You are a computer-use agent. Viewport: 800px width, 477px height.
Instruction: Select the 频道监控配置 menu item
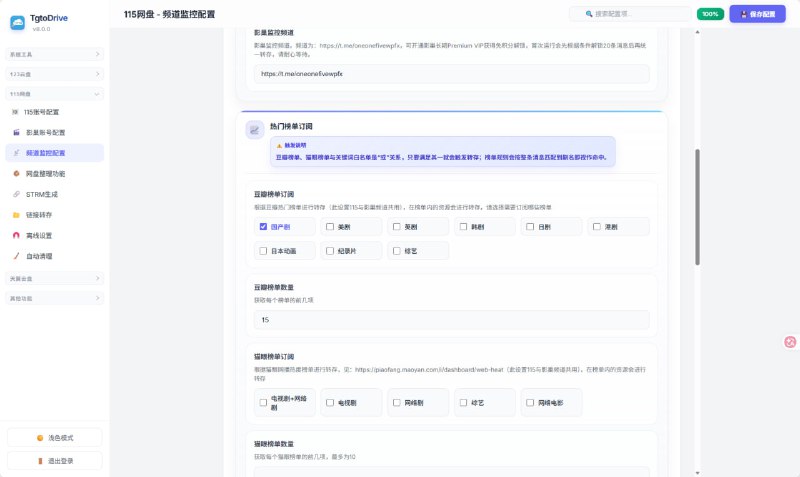[x=55, y=153]
